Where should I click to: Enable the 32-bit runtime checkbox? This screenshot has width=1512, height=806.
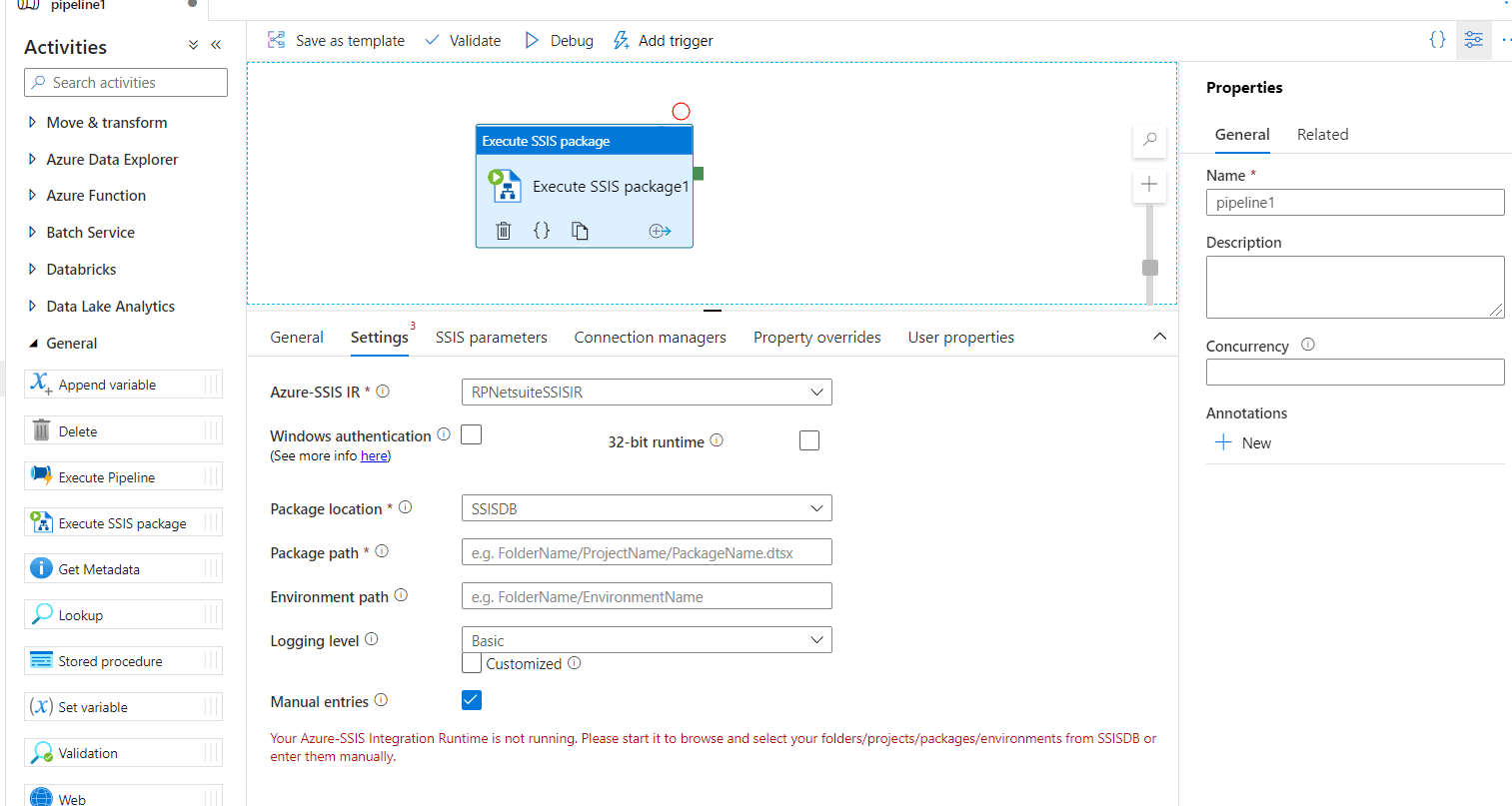coord(809,440)
